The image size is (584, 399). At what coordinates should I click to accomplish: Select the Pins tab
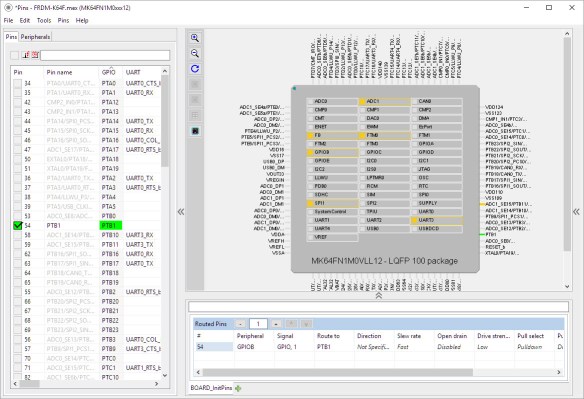coord(11,37)
